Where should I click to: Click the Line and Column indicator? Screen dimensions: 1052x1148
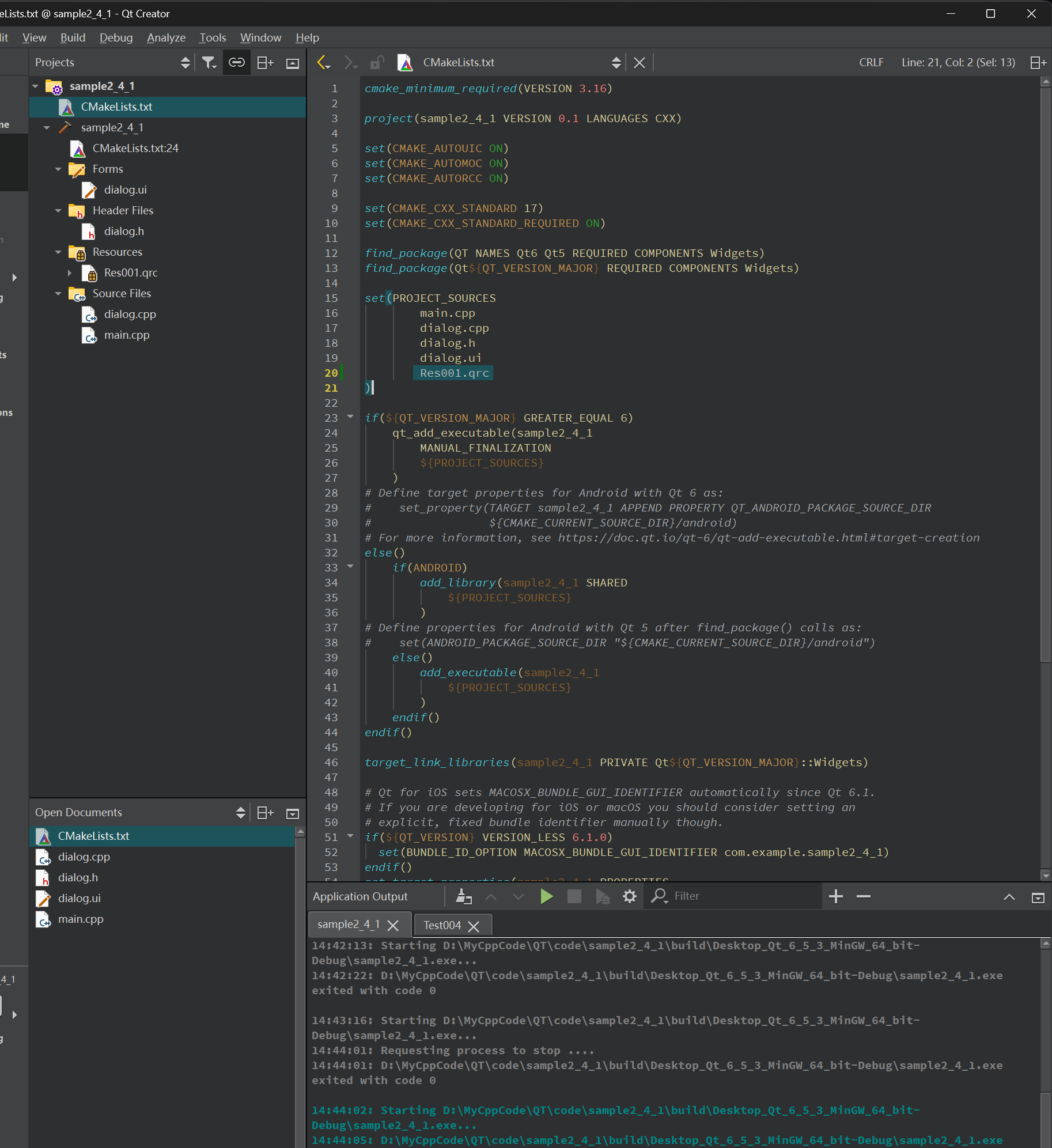[958, 63]
